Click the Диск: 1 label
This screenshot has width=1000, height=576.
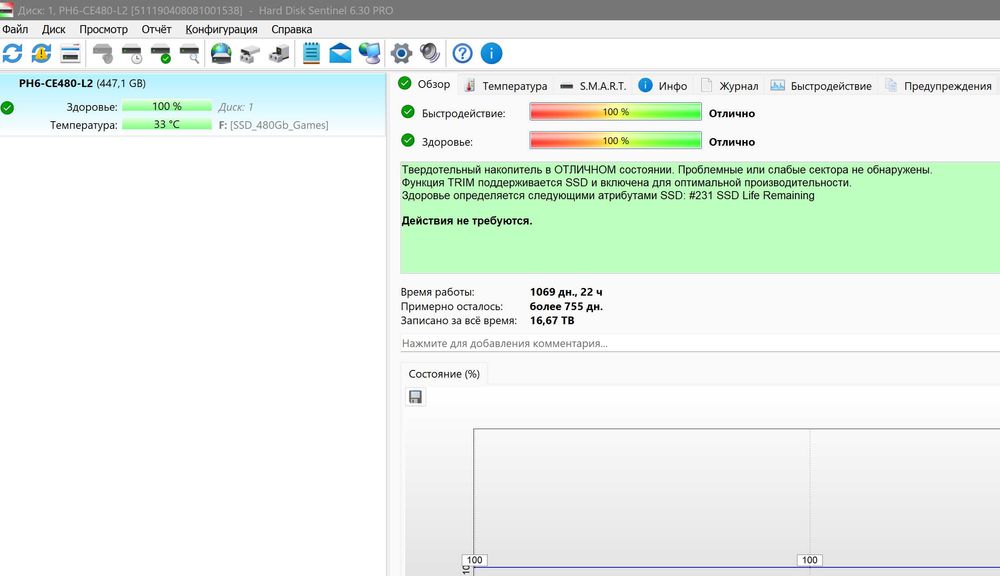[x=235, y=107]
